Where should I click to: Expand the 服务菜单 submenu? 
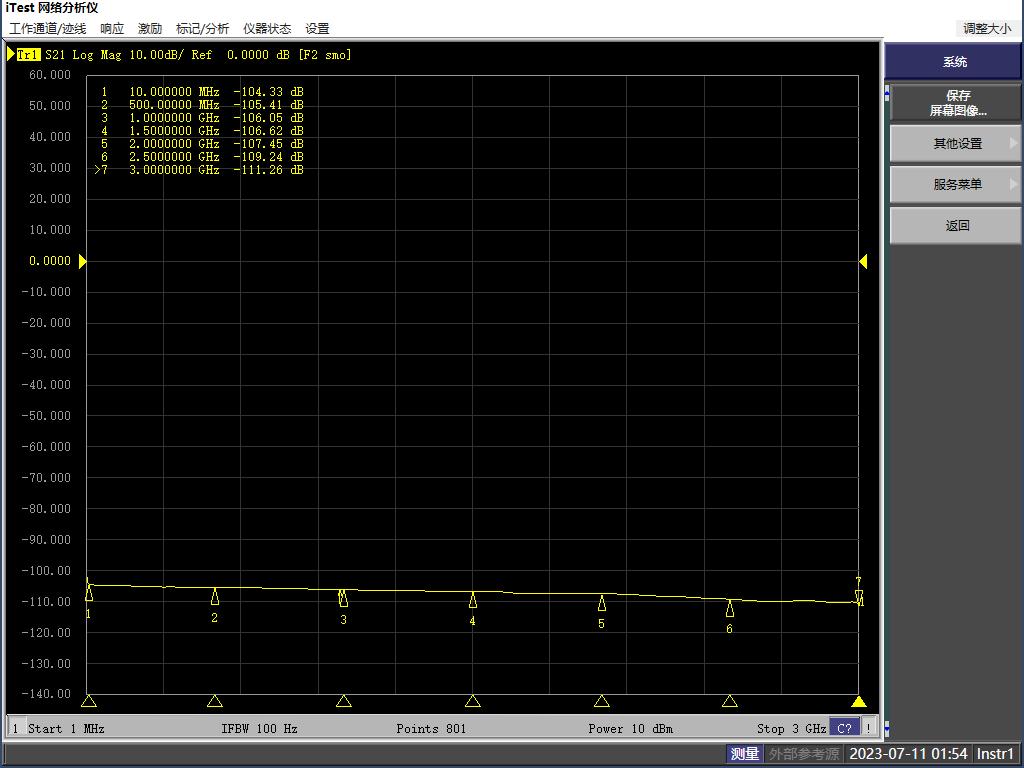click(x=957, y=185)
